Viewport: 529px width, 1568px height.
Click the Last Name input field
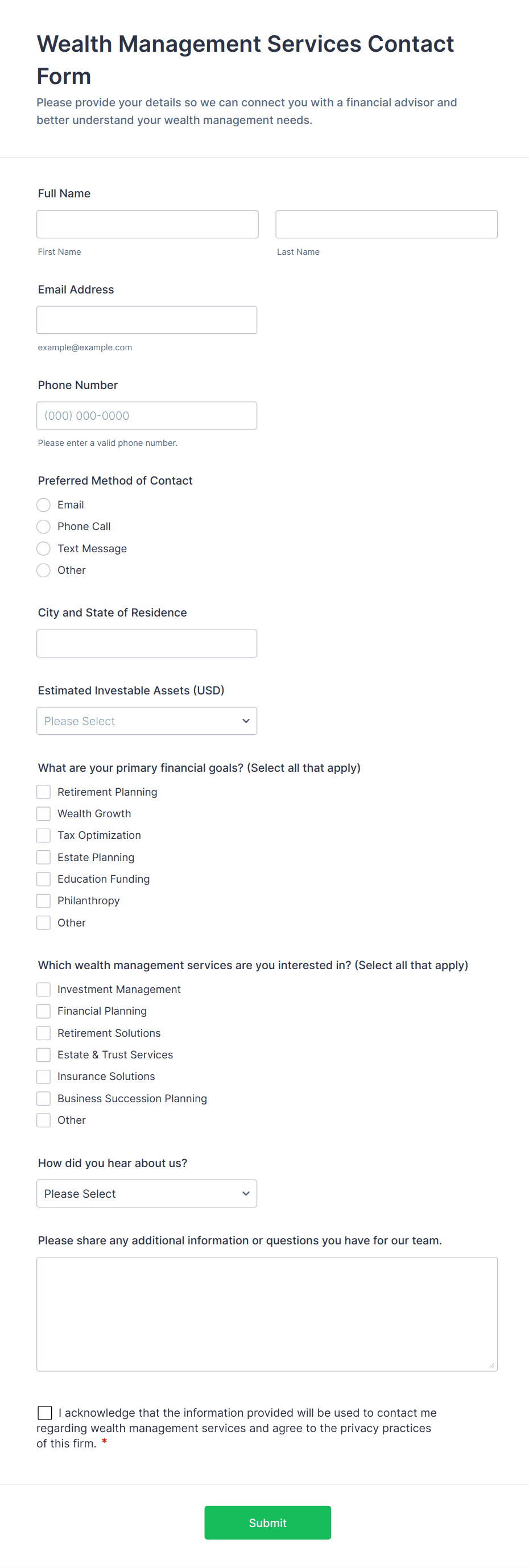pos(386,224)
